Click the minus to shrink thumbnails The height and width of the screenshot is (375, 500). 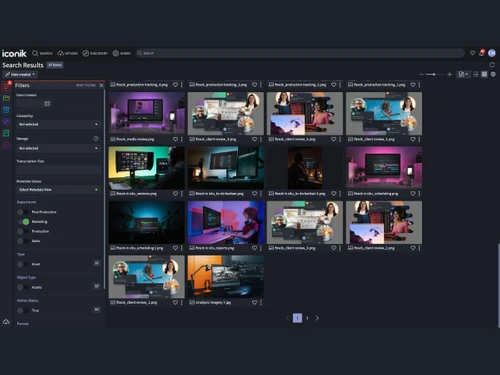[422, 74]
